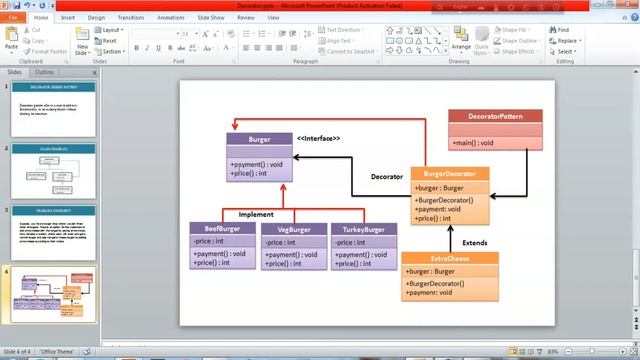Toggle Align Text Right
Image resolution: width=640 pixels, height=360 pixels.
click(268, 48)
